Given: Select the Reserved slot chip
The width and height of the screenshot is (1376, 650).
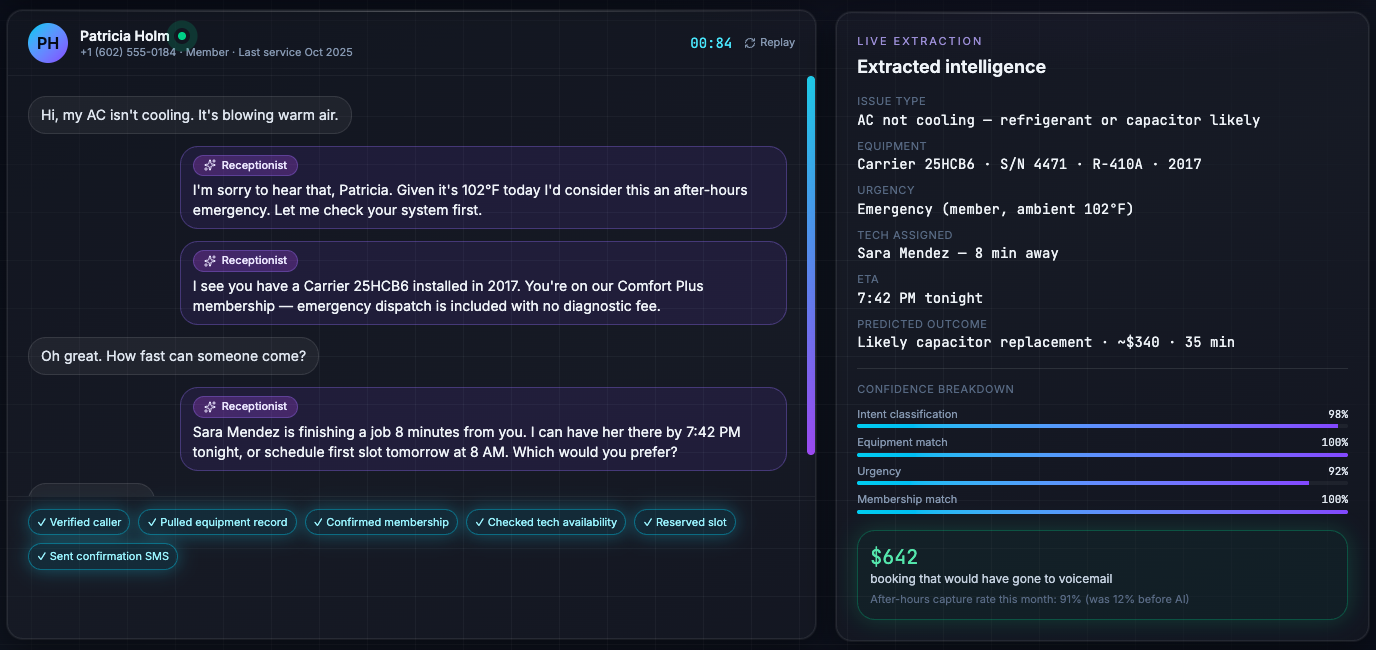Looking at the screenshot, I should [x=685, y=522].
